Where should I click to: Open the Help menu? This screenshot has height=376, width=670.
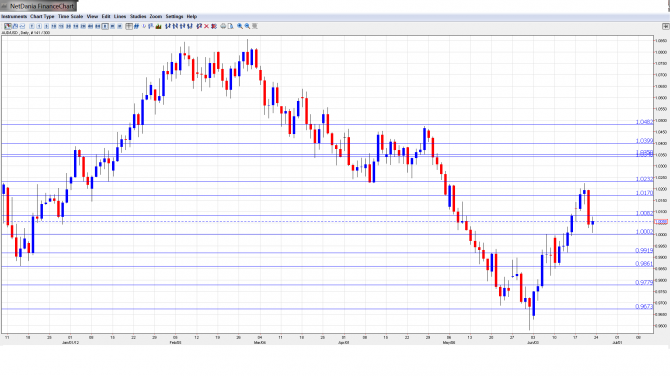pyautogui.click(x=192, y=16)
